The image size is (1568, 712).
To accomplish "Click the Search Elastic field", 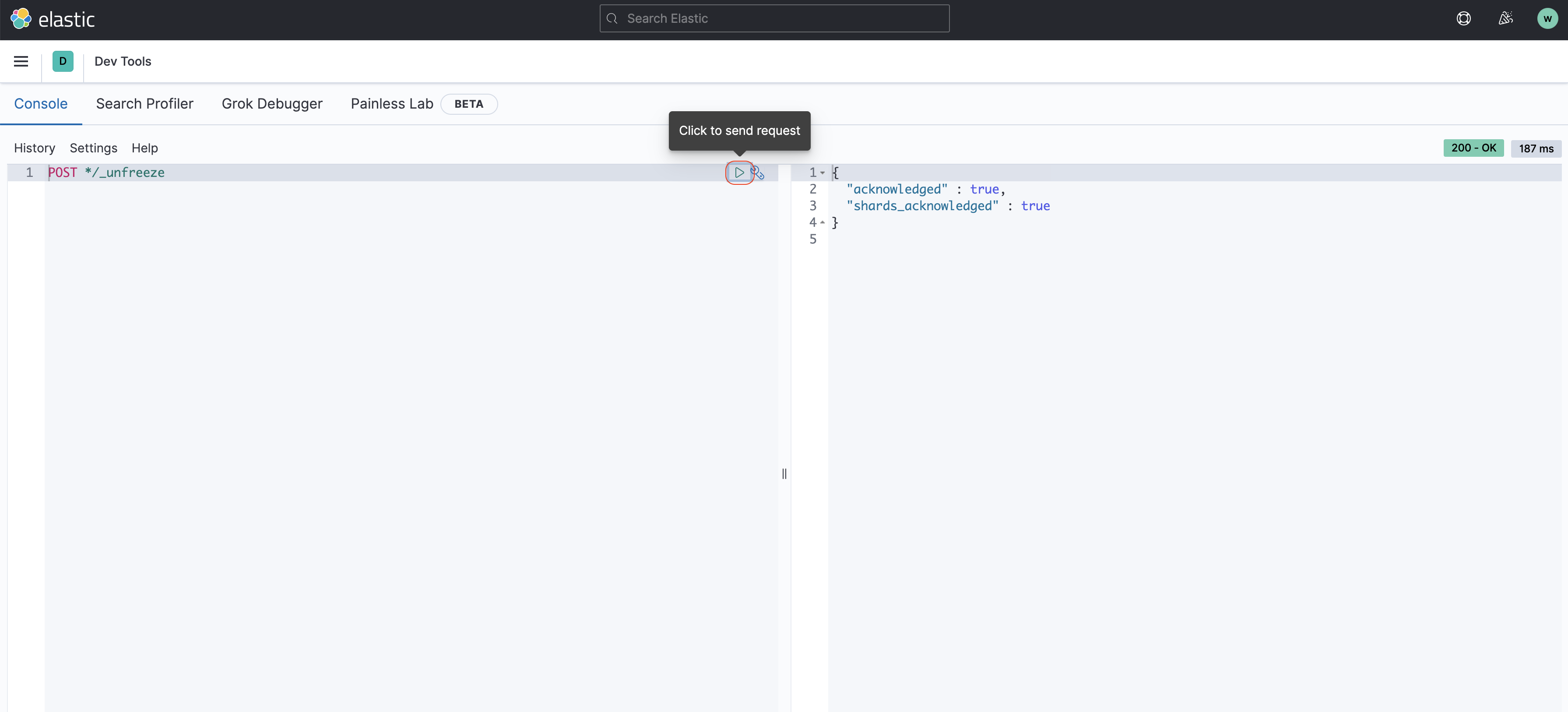I will click(x=774, y=18).
